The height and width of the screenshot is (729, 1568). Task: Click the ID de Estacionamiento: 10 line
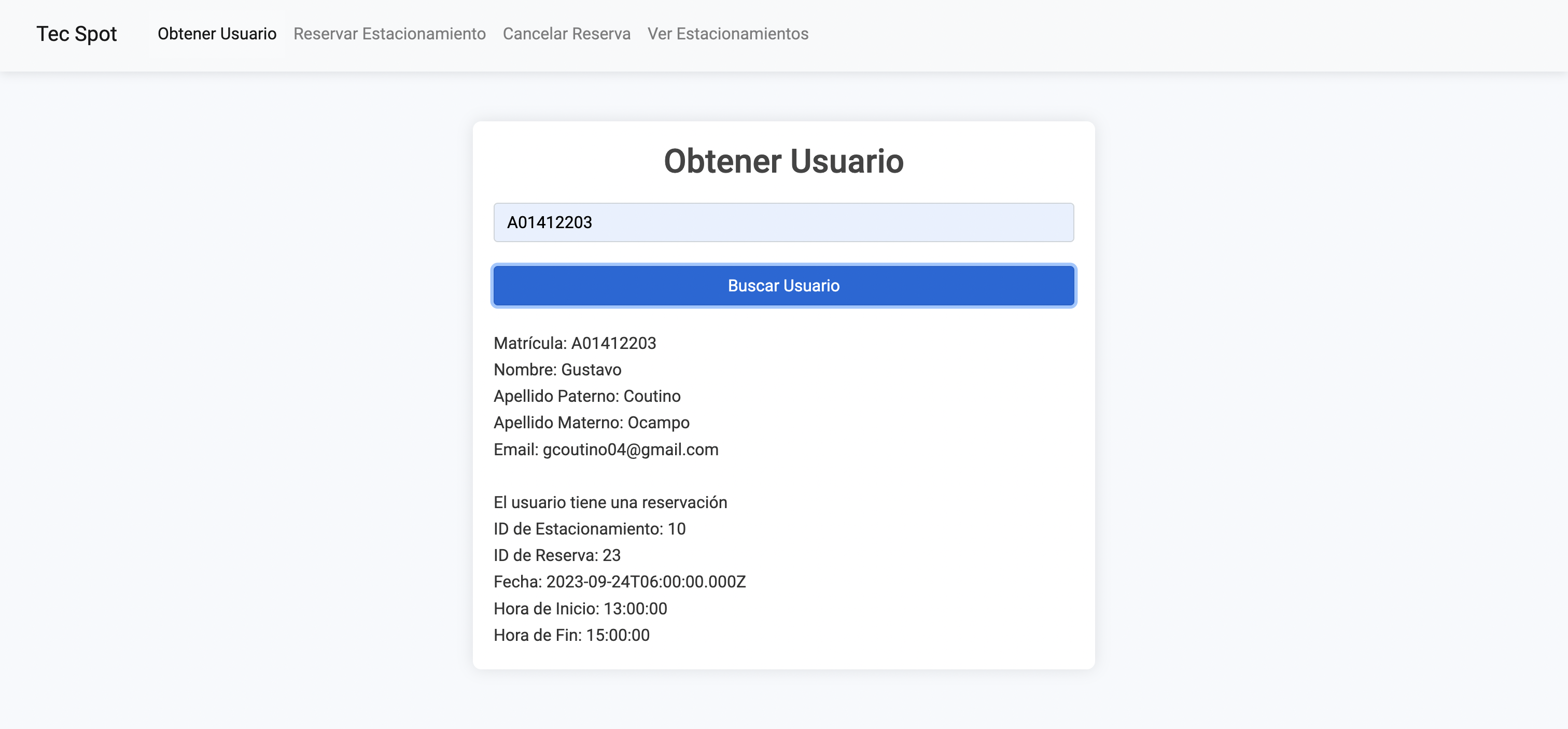[x=589, y=529]
